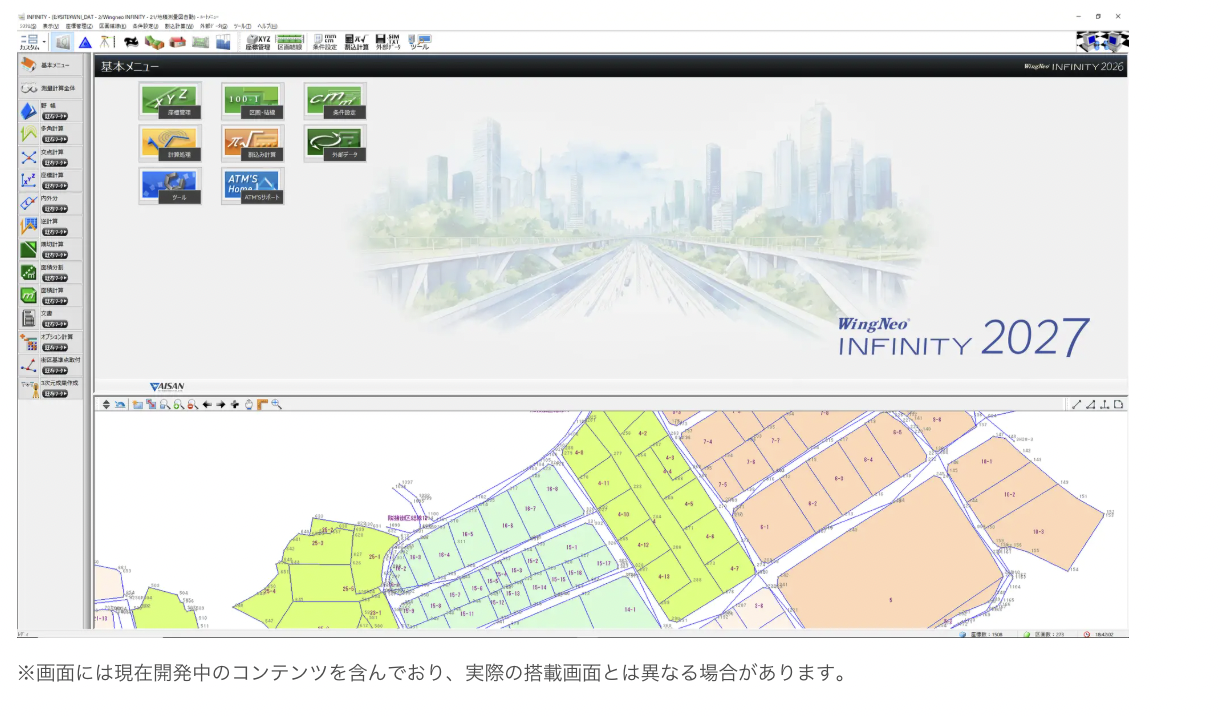Click the blue triangle icon in top toolbar

pyautogui.click(x=85, y=42)
